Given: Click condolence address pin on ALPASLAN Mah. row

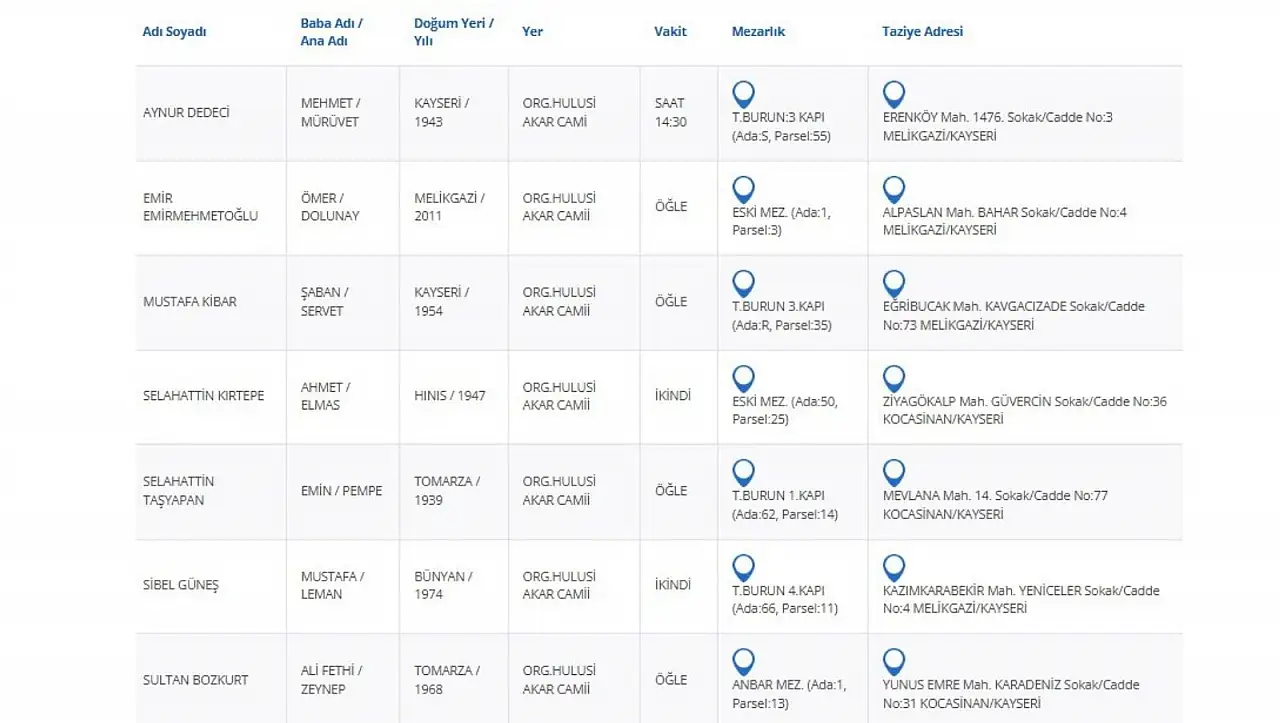Looking at the screenshot, I should 894,190.
